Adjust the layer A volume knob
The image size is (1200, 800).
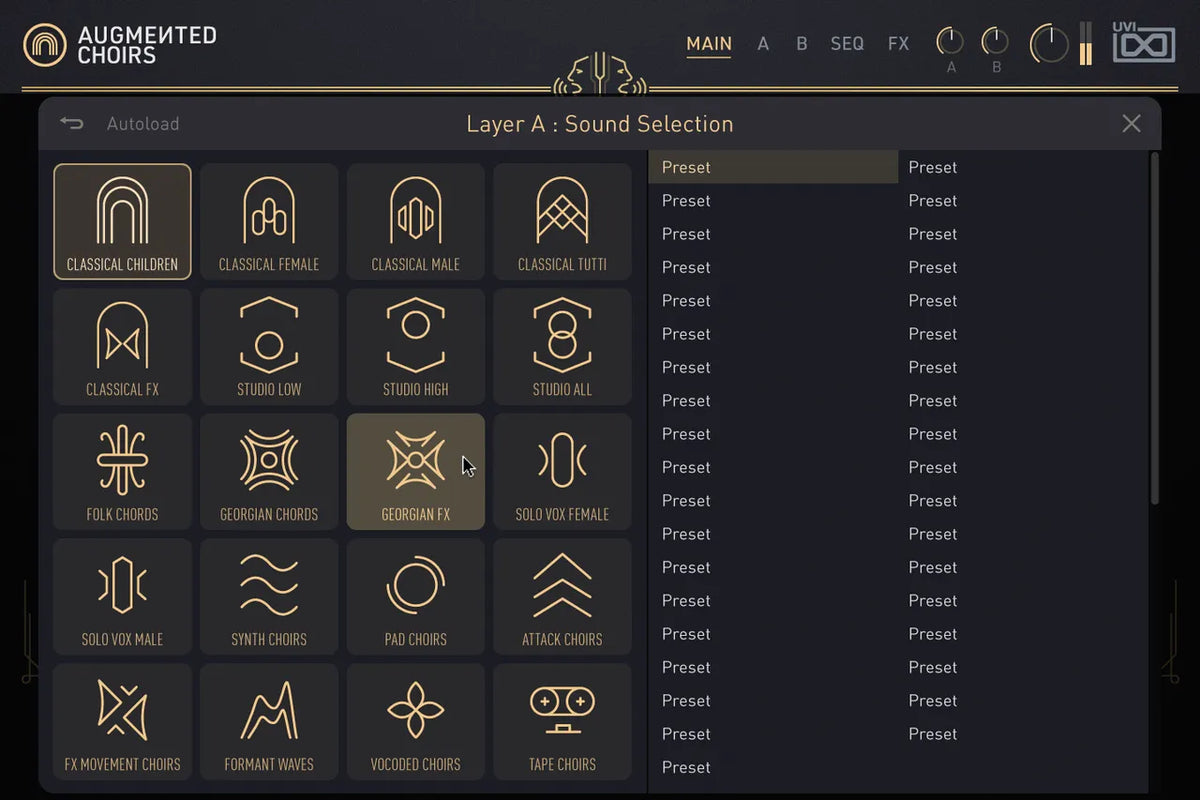tap(950, 41)
